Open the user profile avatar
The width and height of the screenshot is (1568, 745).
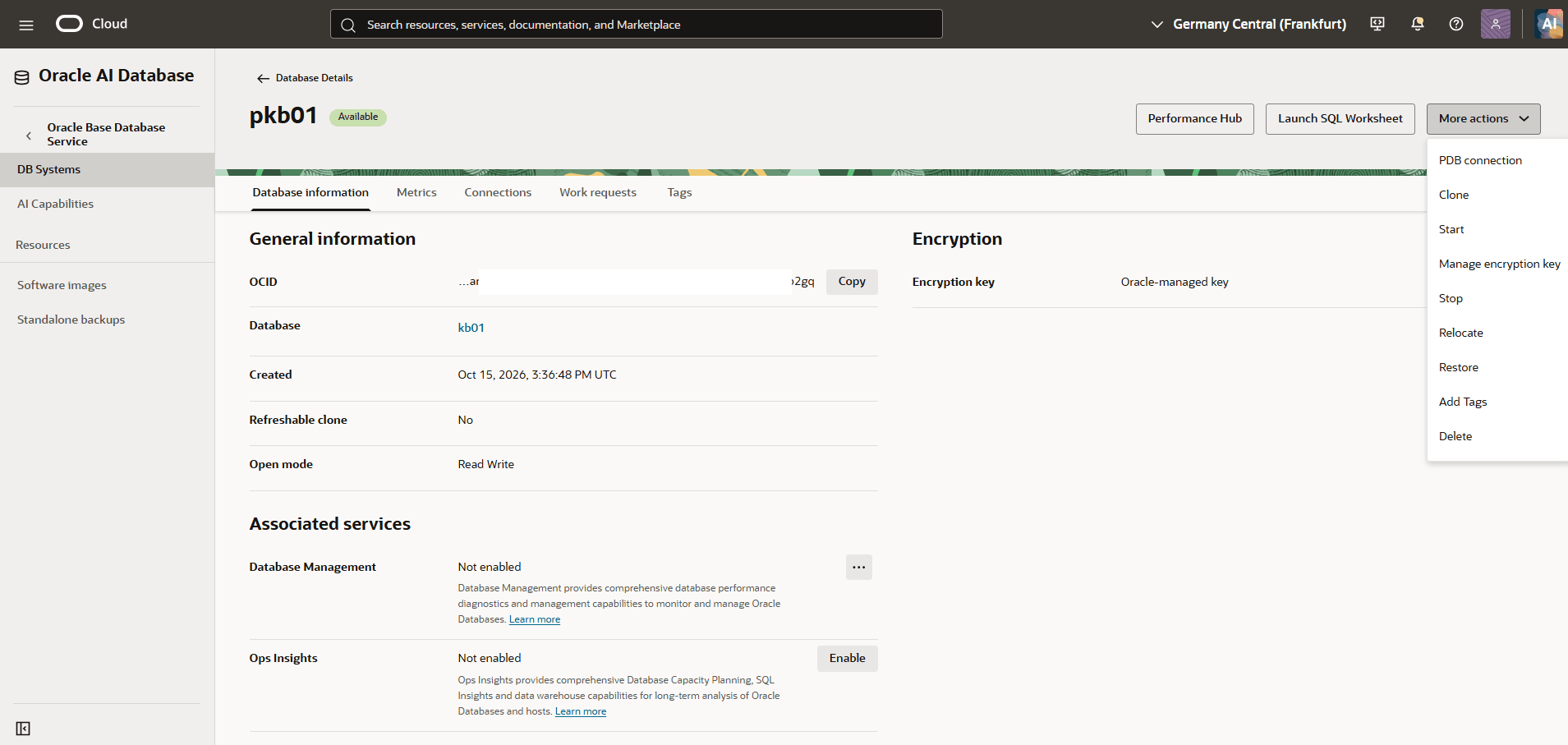1496,24
